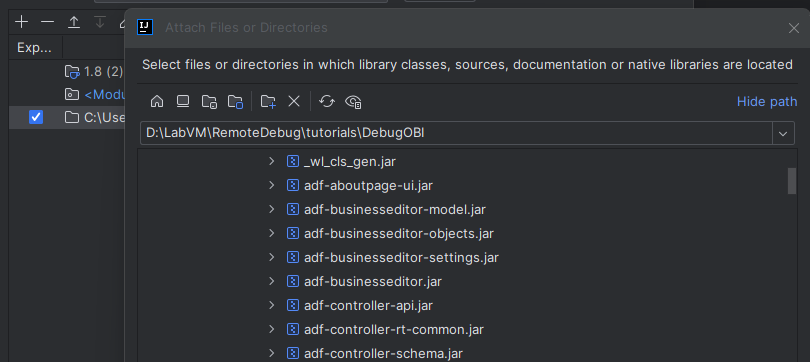
Task: Click the adf-controller-rt-common.jar archive icon
Action: tap(293, 329)
